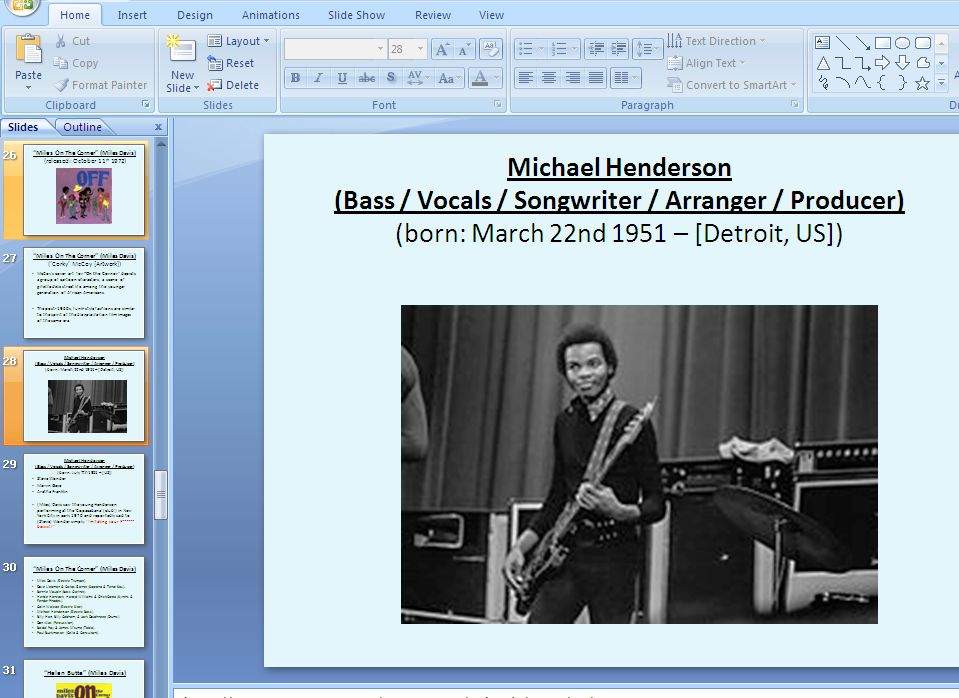Click the Reset slide button

[x=231, y=63]
